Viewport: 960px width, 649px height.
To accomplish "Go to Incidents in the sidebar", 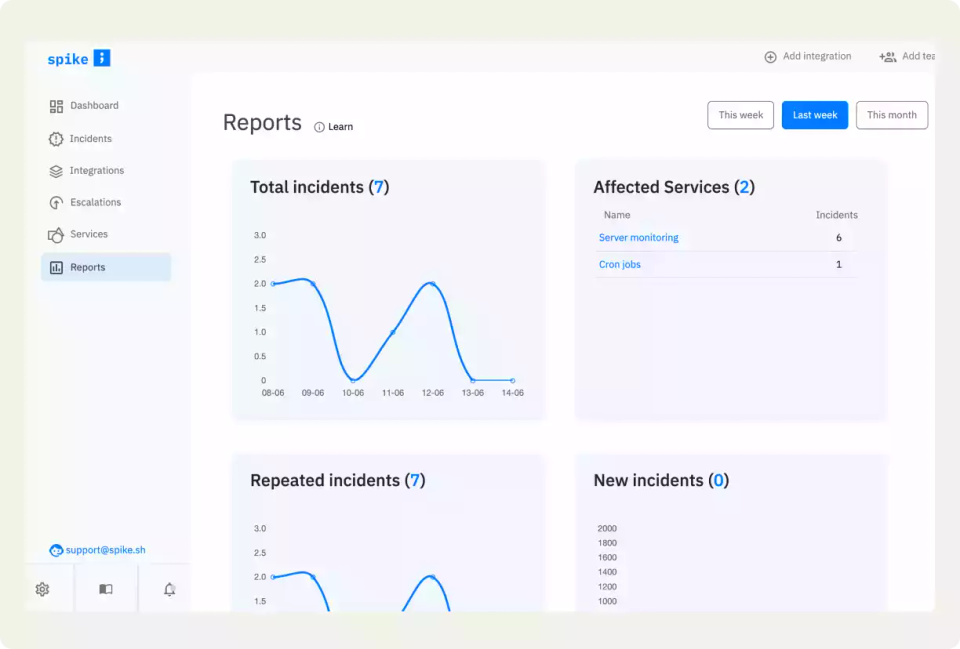I will [x=91, y=138].
